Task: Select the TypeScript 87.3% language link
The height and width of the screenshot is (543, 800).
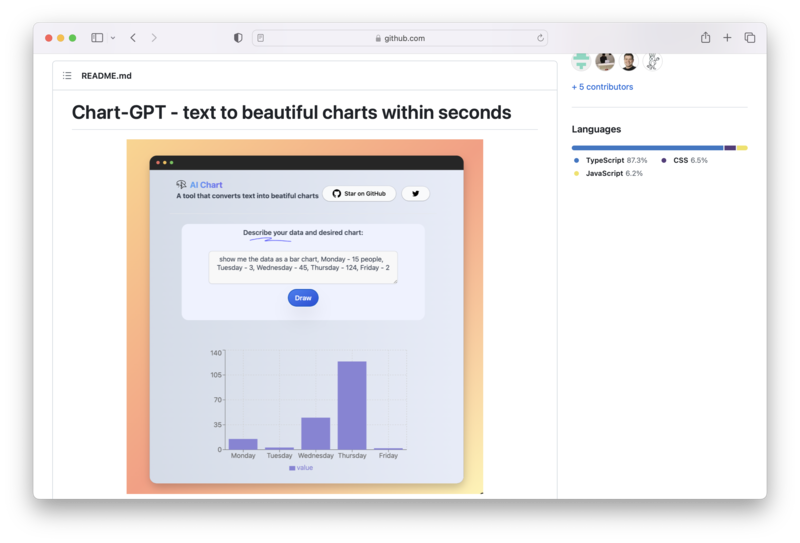Action: tap(615, 160)
